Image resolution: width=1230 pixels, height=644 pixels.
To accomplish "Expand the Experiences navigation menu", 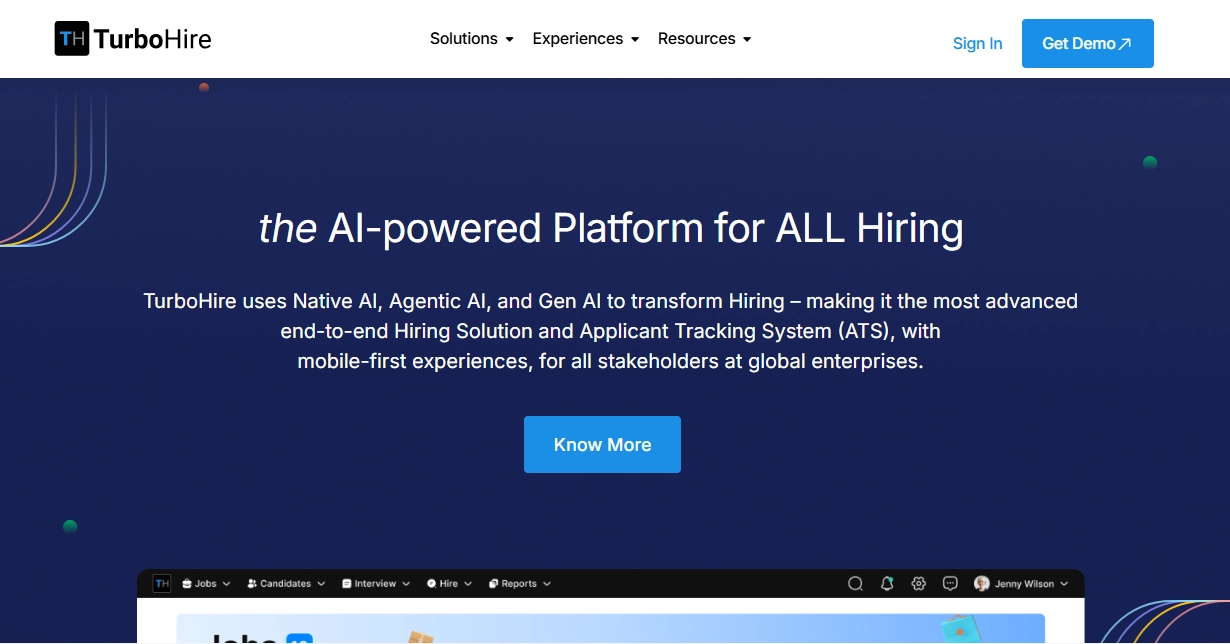I will 586,39.
